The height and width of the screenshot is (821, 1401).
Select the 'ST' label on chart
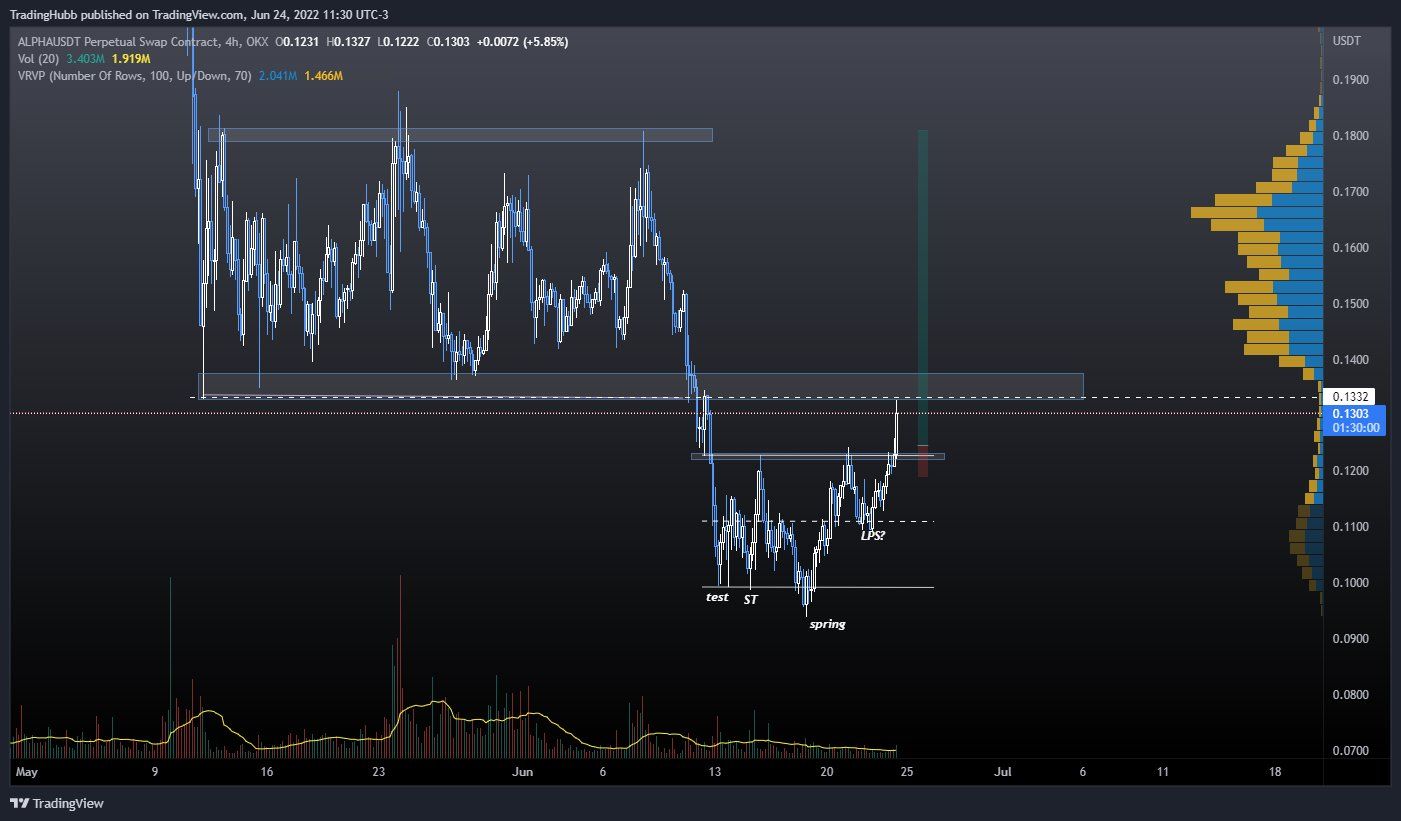(x=750, y=599)
